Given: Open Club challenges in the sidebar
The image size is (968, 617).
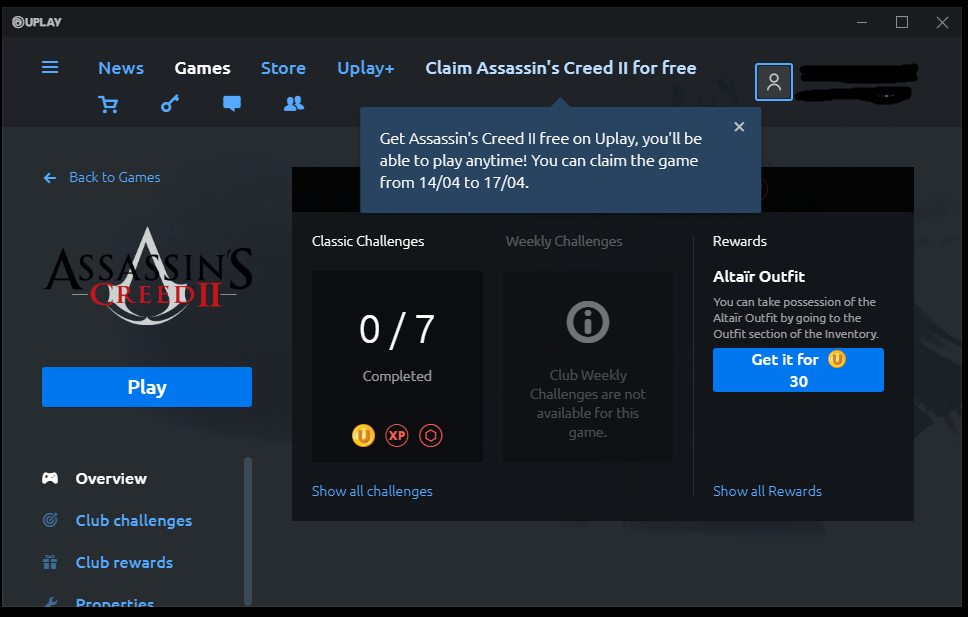Looking at the screenshot, I should [134, 521].
